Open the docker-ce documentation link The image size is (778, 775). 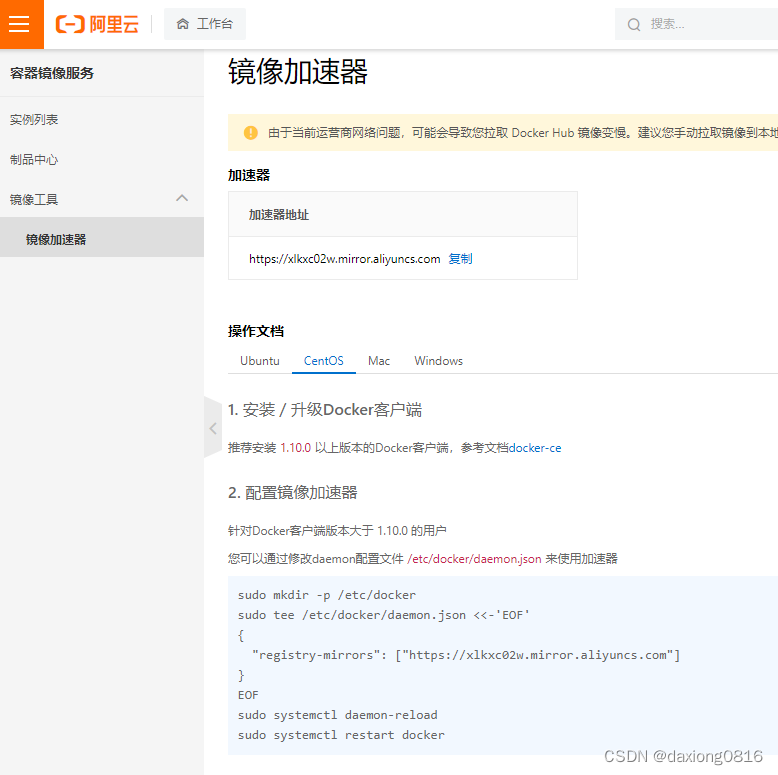(x=535, y=448)
